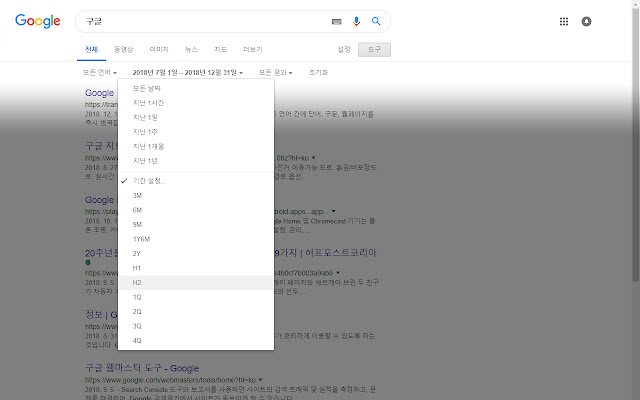Select the 2Q range option
Viewport: 640px width, 400px height.
(196, 311)
